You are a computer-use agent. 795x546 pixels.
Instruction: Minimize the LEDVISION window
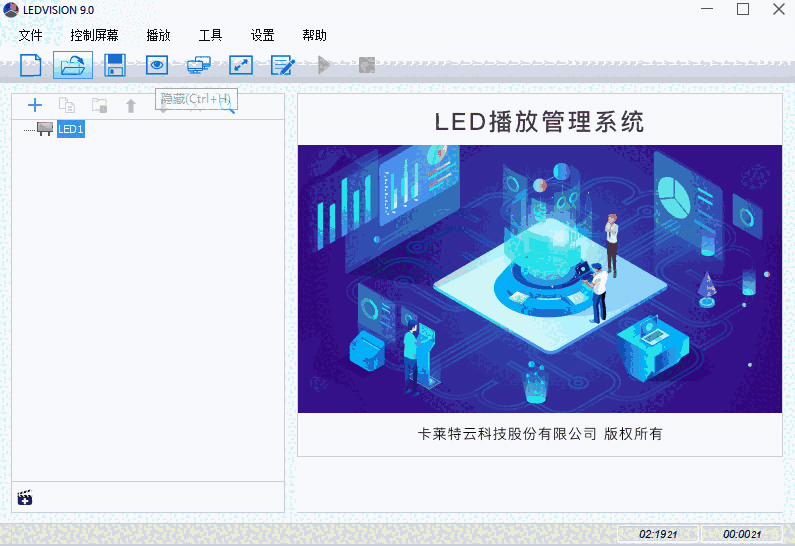pyautogui.click(x=707, y=9)
